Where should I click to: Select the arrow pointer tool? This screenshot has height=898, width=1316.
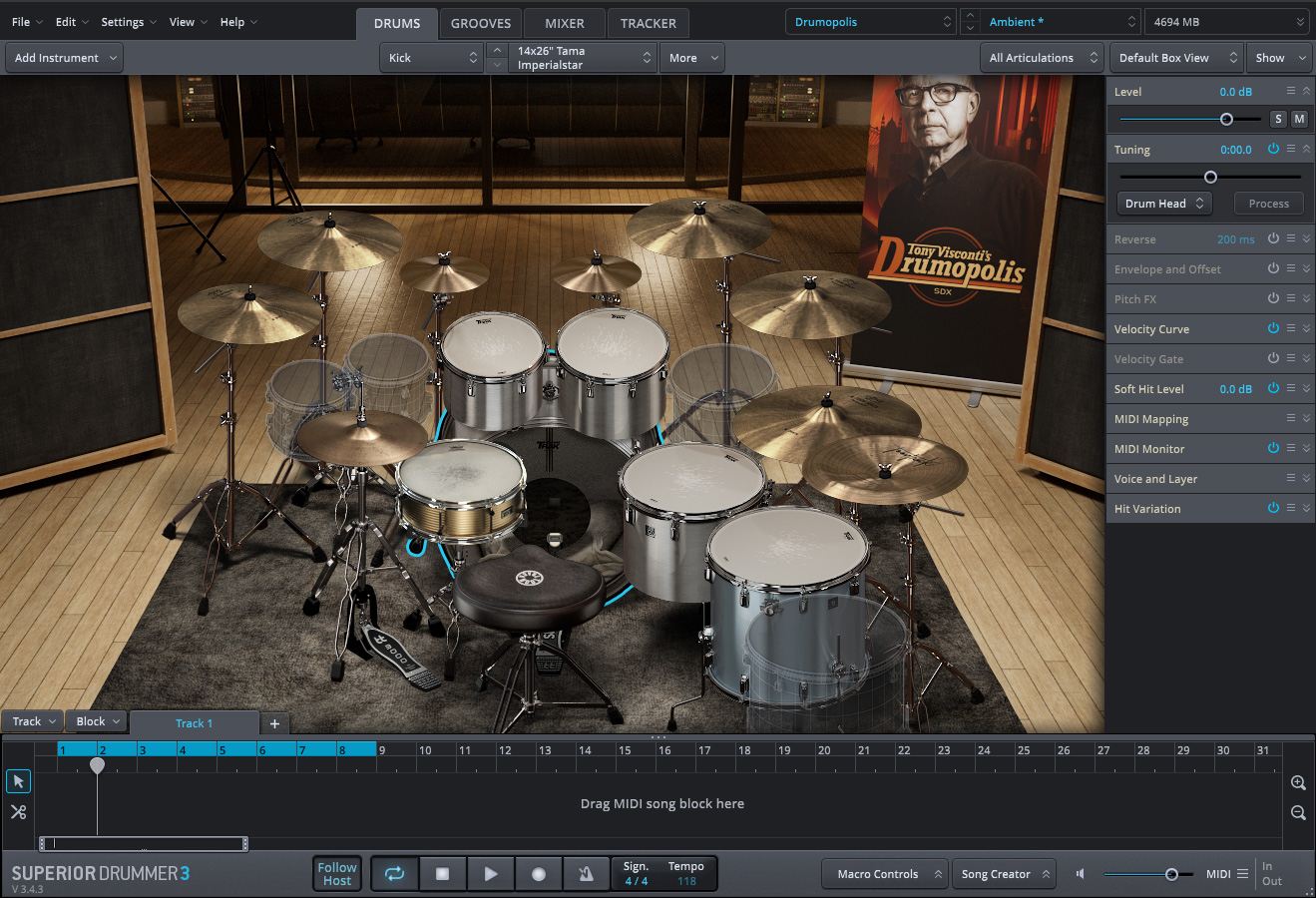pos(18,781)
